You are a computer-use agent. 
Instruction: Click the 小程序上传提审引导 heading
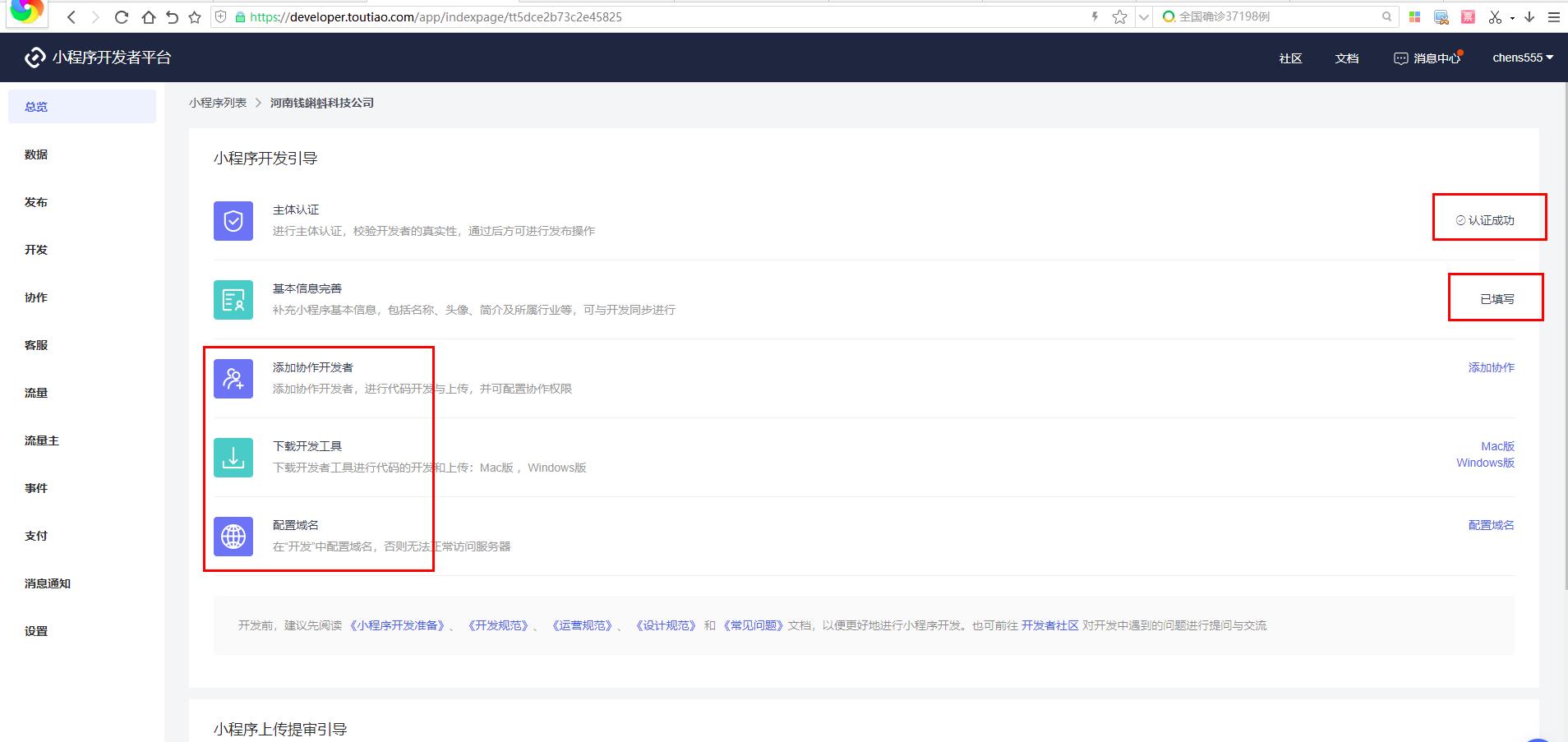pyautogui.click(x=280, y=730)
